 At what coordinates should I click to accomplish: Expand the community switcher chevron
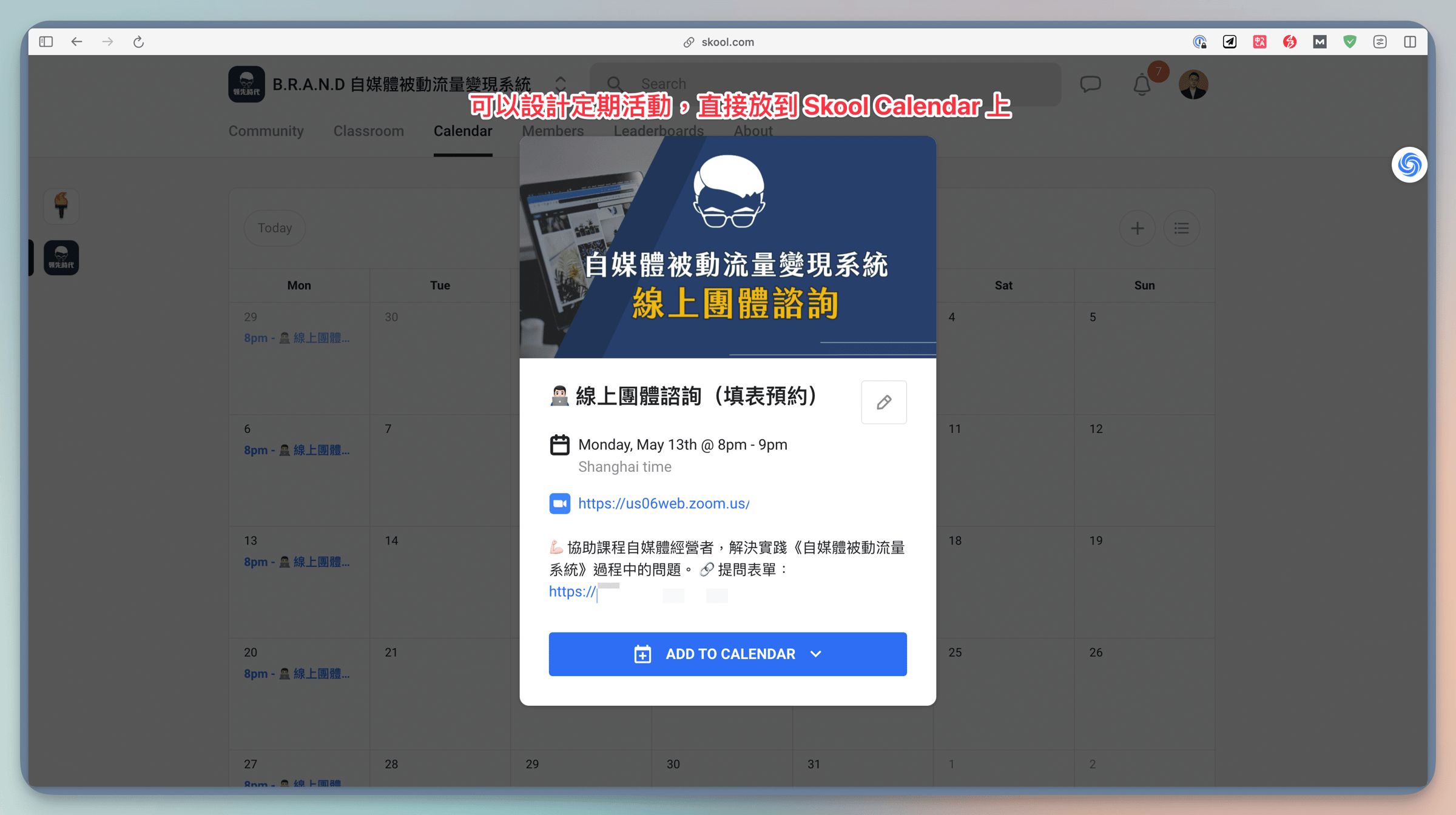[561, 84]
